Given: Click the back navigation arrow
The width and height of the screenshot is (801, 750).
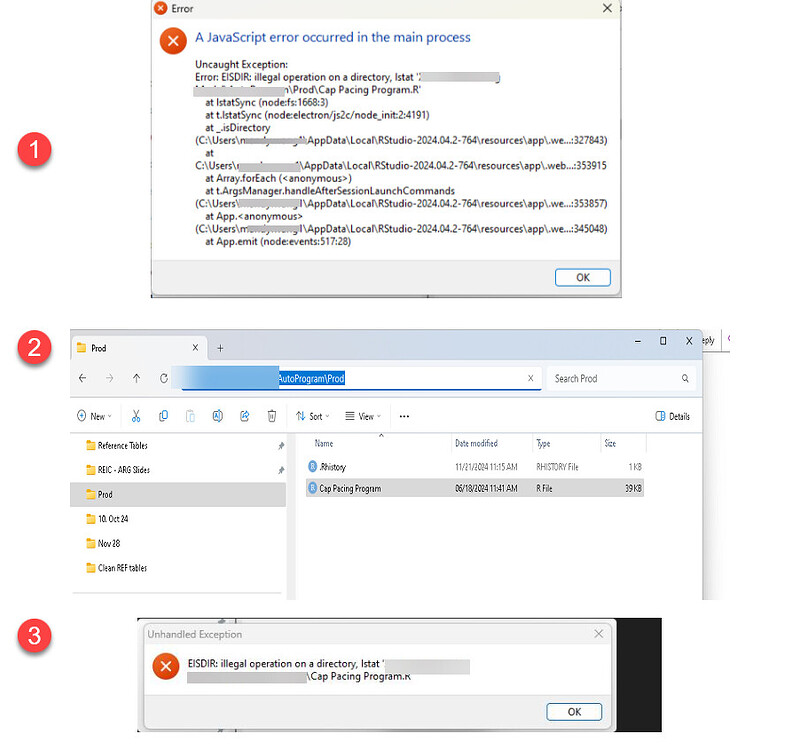Looking at the screenshot, I should tap(83, 378).
